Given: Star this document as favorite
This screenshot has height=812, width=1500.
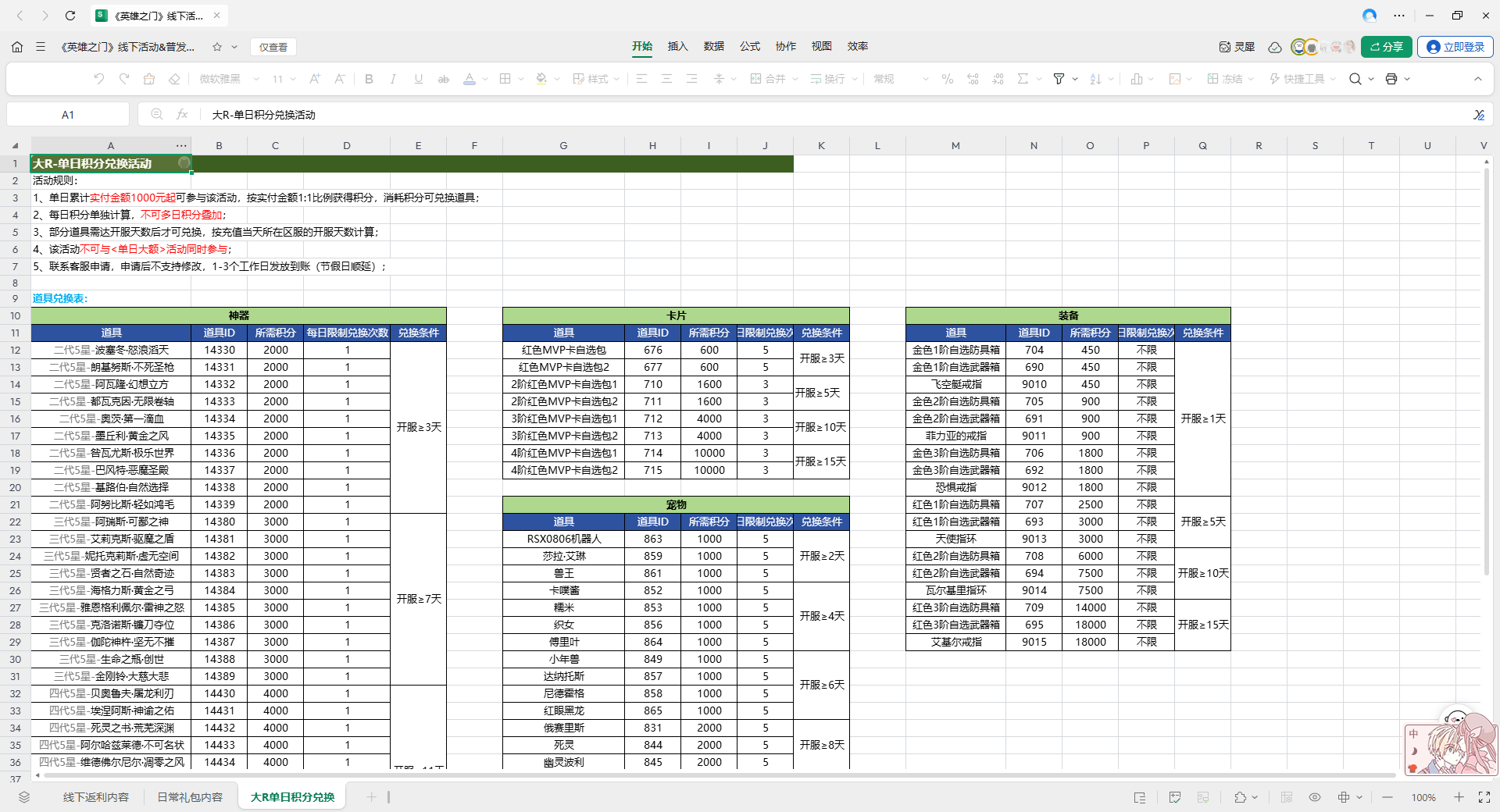Looking at the screenshot, I should (217, 47).
